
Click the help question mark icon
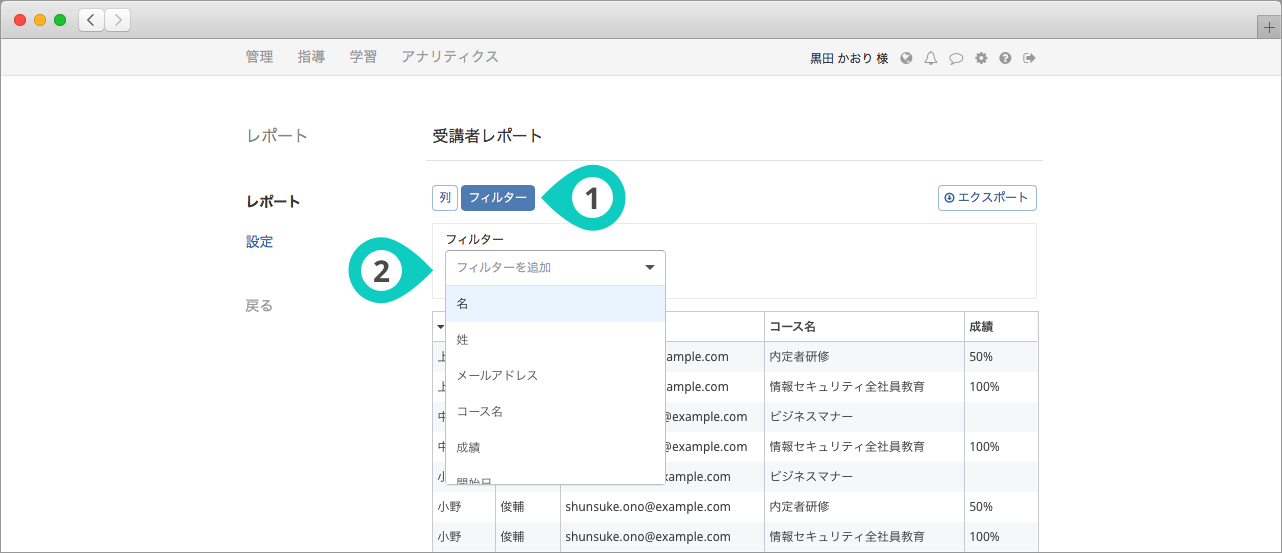tap(1005, 58)
